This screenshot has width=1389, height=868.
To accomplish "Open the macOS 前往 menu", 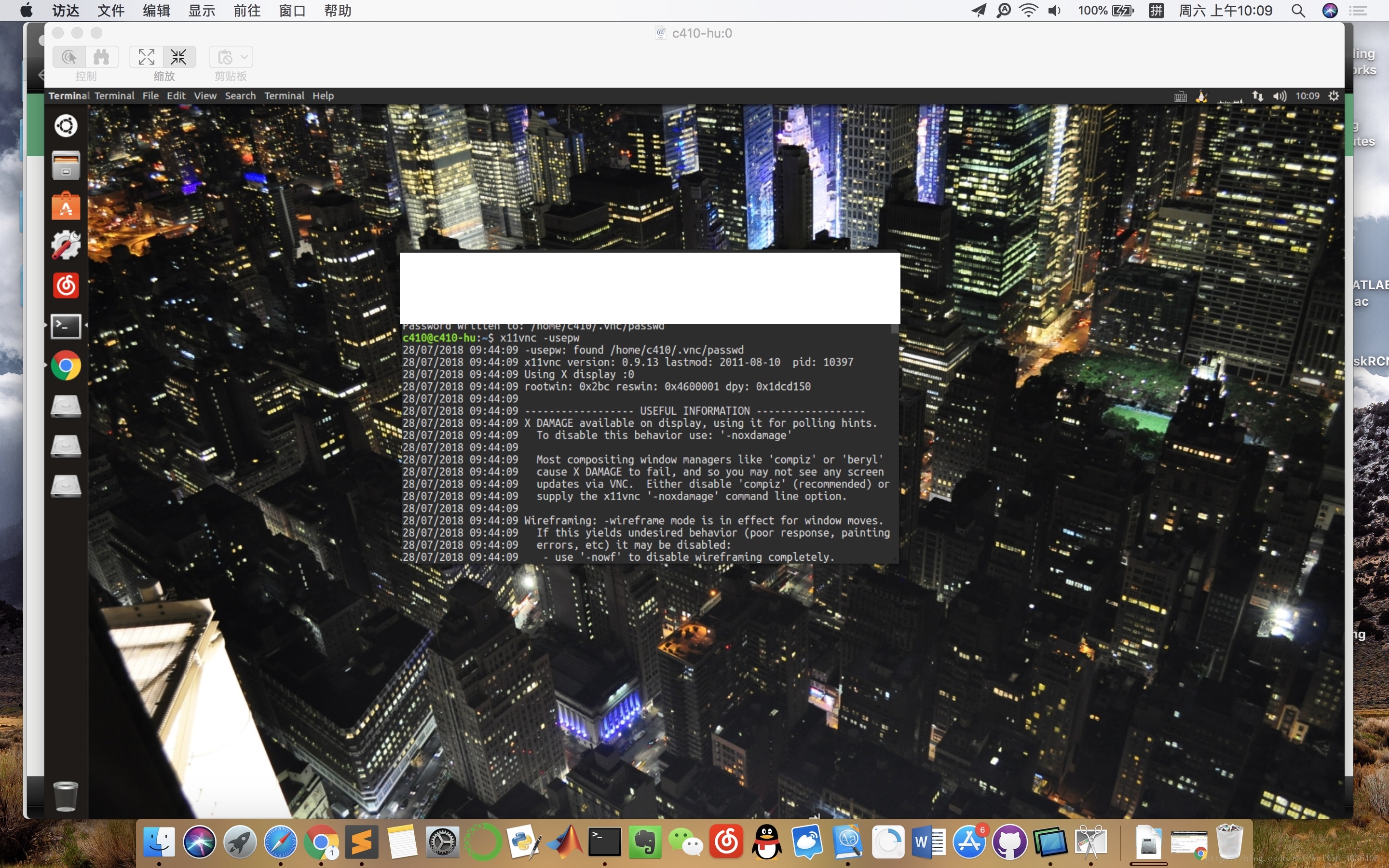I will (x=247, y=11).
